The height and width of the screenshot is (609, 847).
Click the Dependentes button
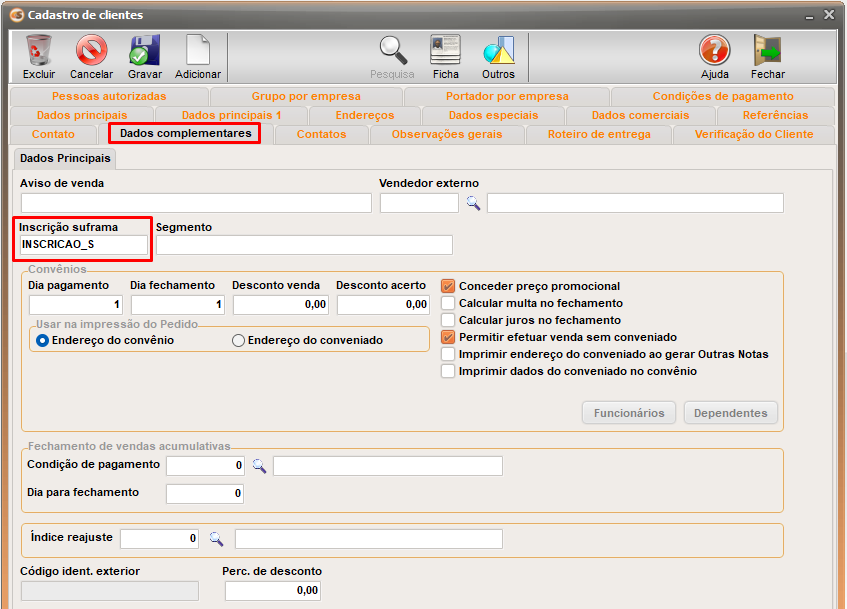coord(730,413)
